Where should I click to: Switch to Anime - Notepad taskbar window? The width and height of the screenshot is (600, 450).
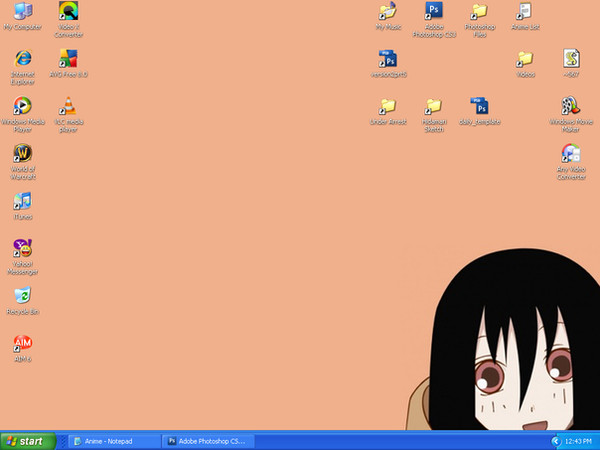point(112,440)
